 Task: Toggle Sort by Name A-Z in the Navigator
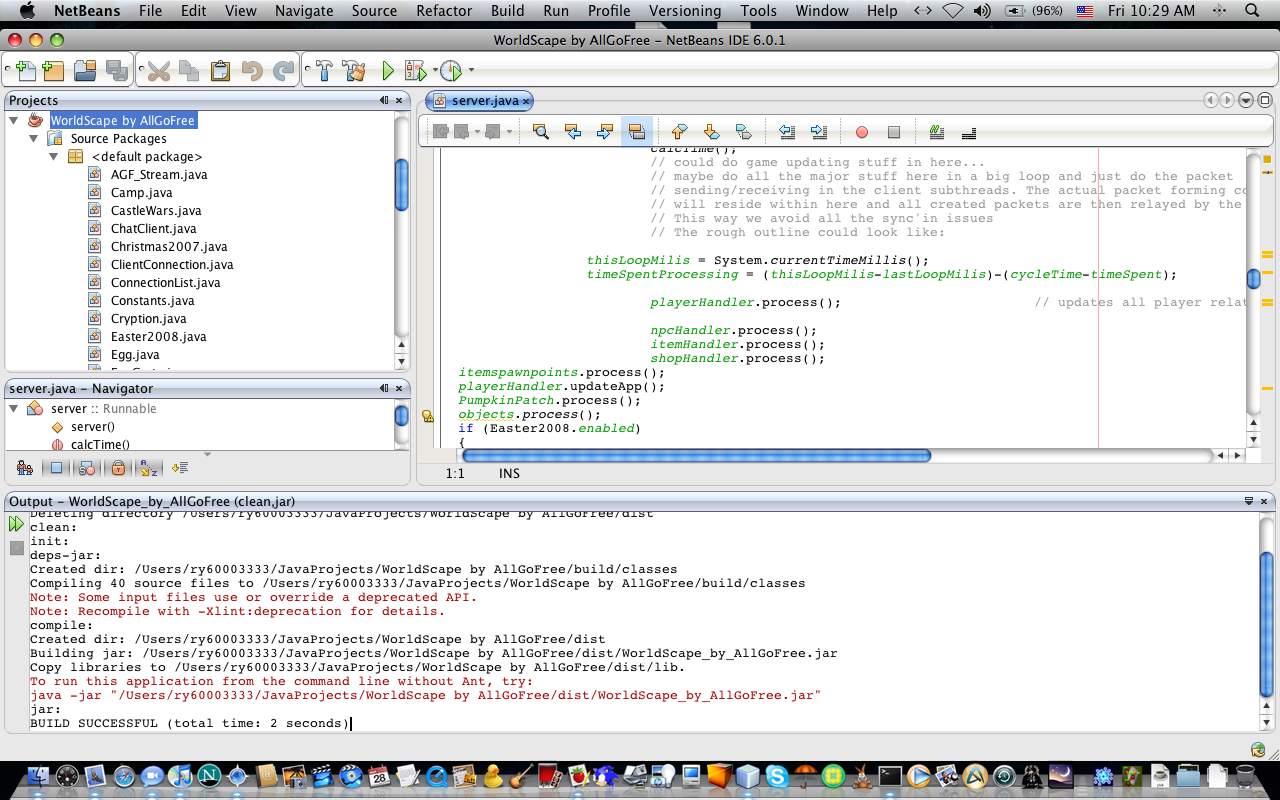pos(149,467)
